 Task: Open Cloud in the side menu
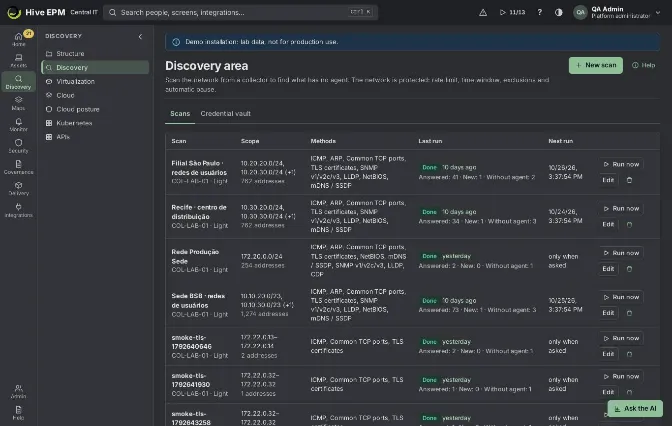[x=95, y=95]
